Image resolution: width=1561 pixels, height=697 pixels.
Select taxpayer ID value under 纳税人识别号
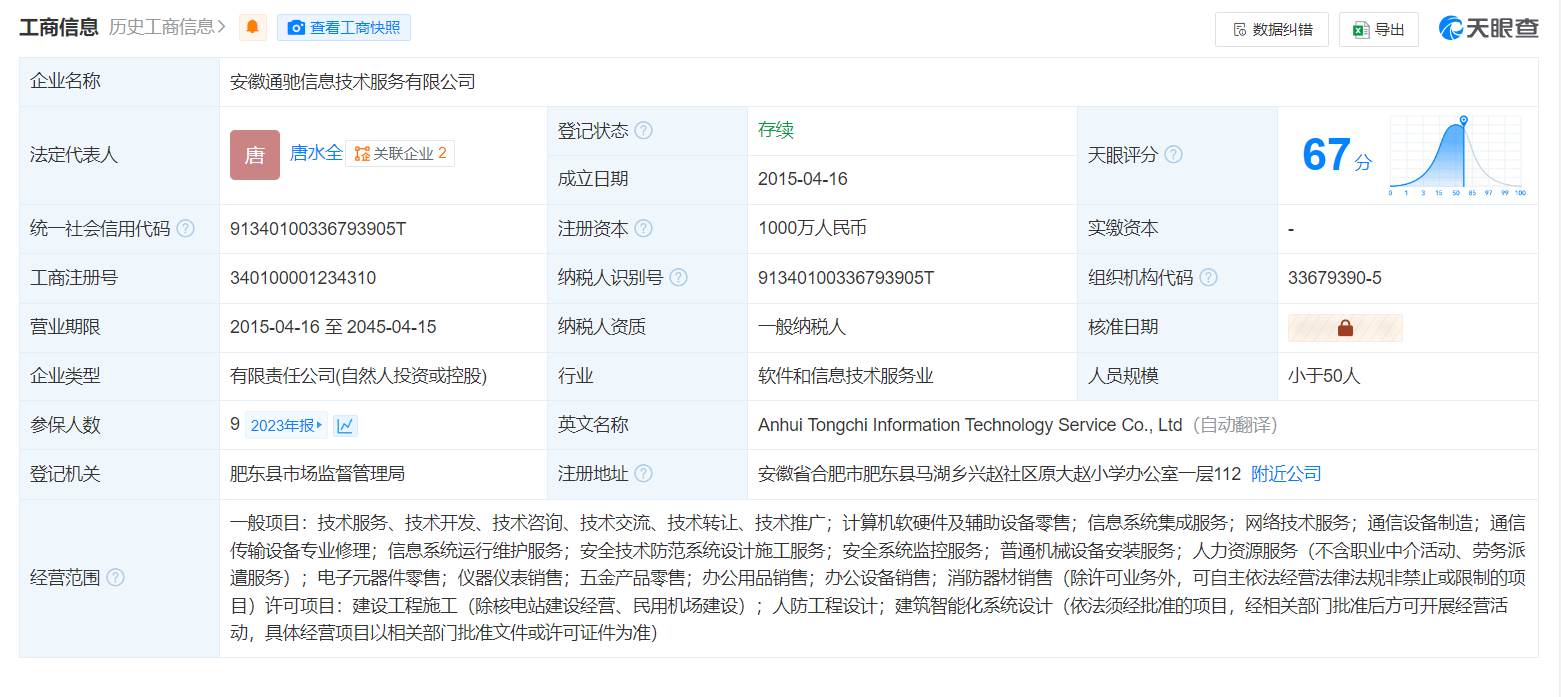tap(846, 278)
